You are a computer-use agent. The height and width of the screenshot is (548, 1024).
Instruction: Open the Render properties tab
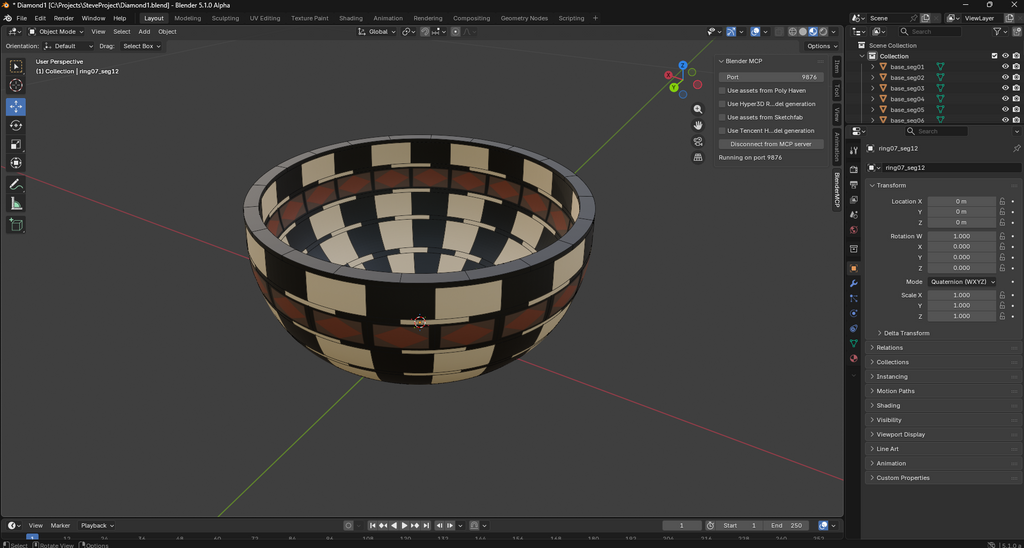854,169
